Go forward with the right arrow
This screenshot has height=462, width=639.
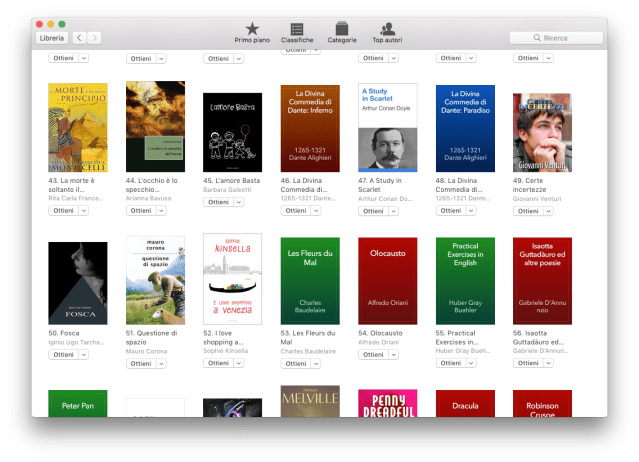(x=94, y=38)
